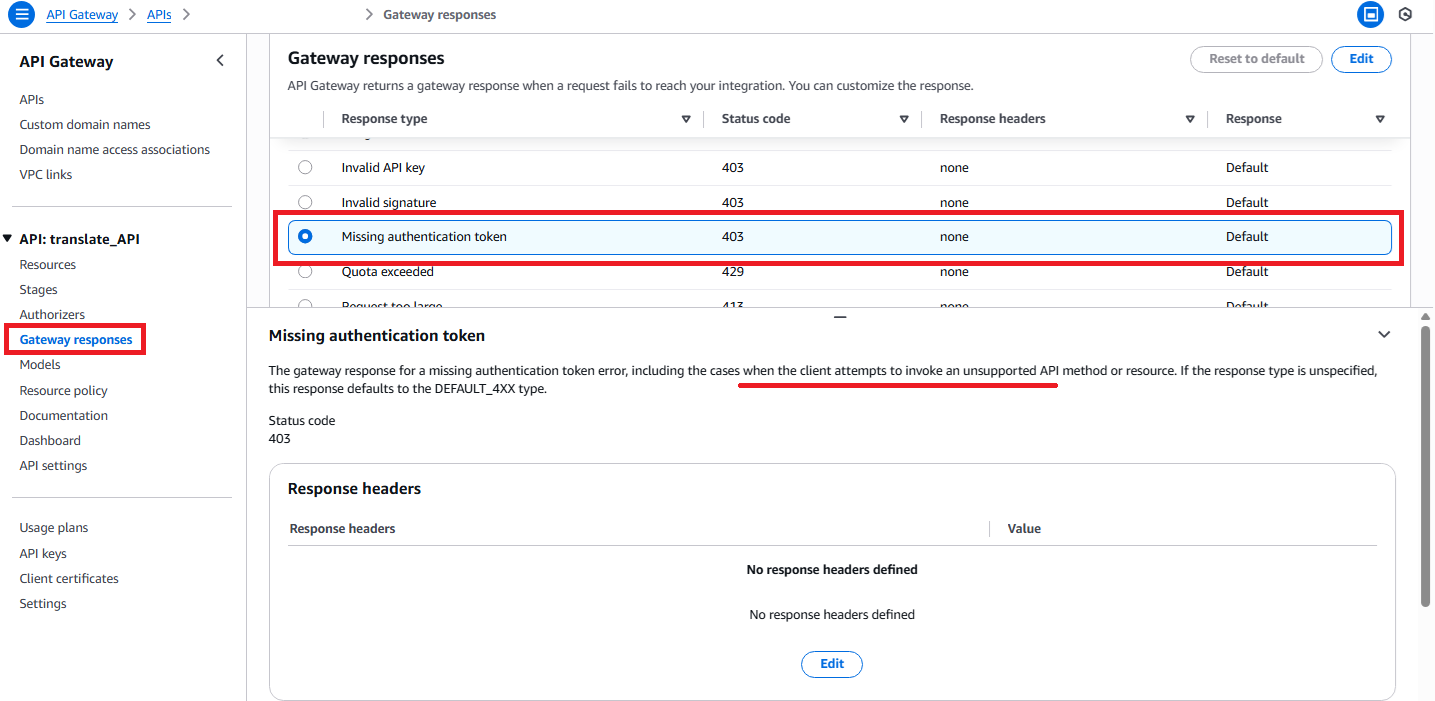Click the split panel resize handle
This screenshot has width=1435, height=701.
[840, 315]
